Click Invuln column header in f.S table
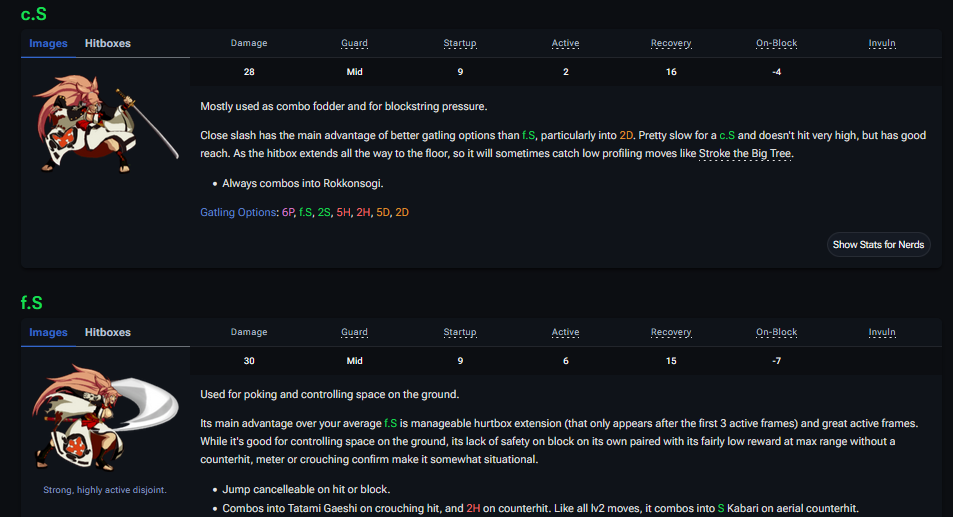 click(882, 332)
